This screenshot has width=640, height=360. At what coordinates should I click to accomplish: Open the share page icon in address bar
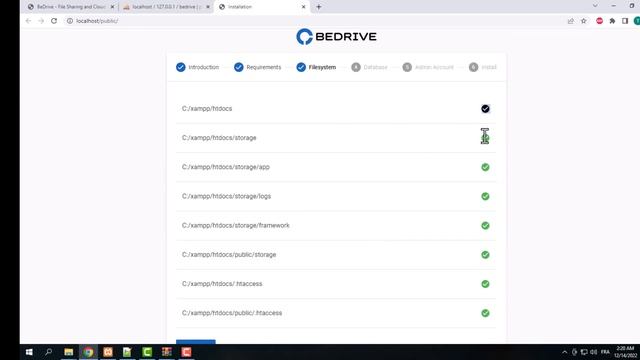tap(571, 21)
